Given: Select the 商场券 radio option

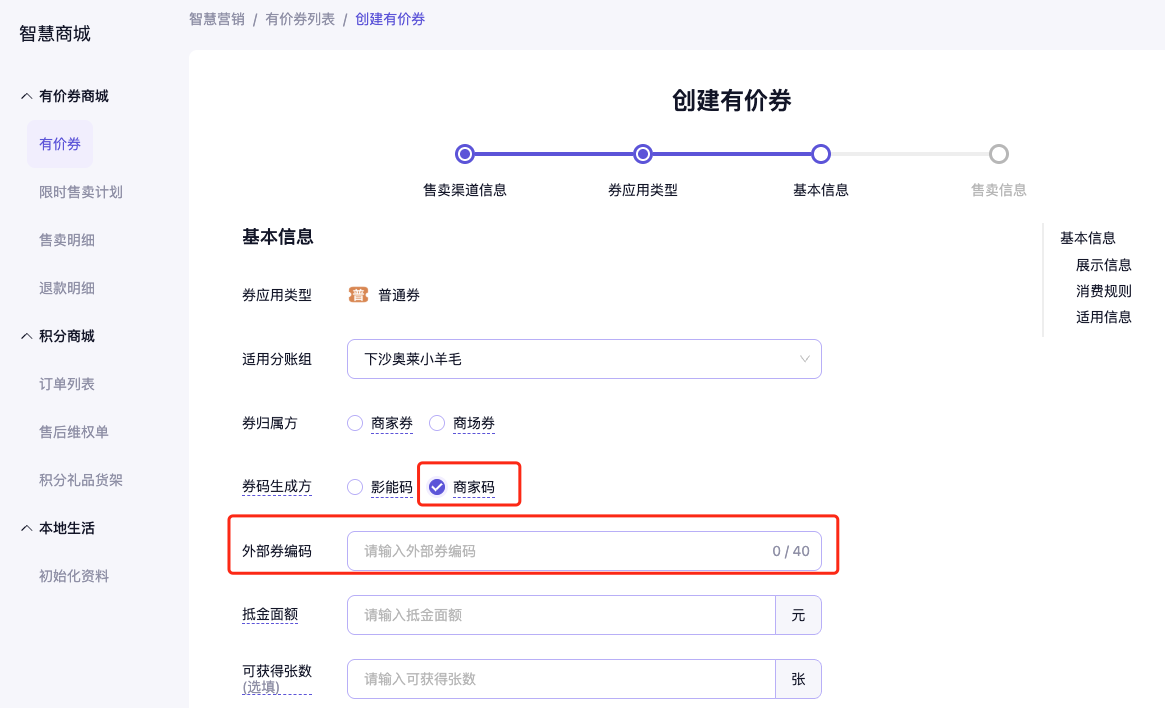Looking at the screenshot, I should point(437,423).
